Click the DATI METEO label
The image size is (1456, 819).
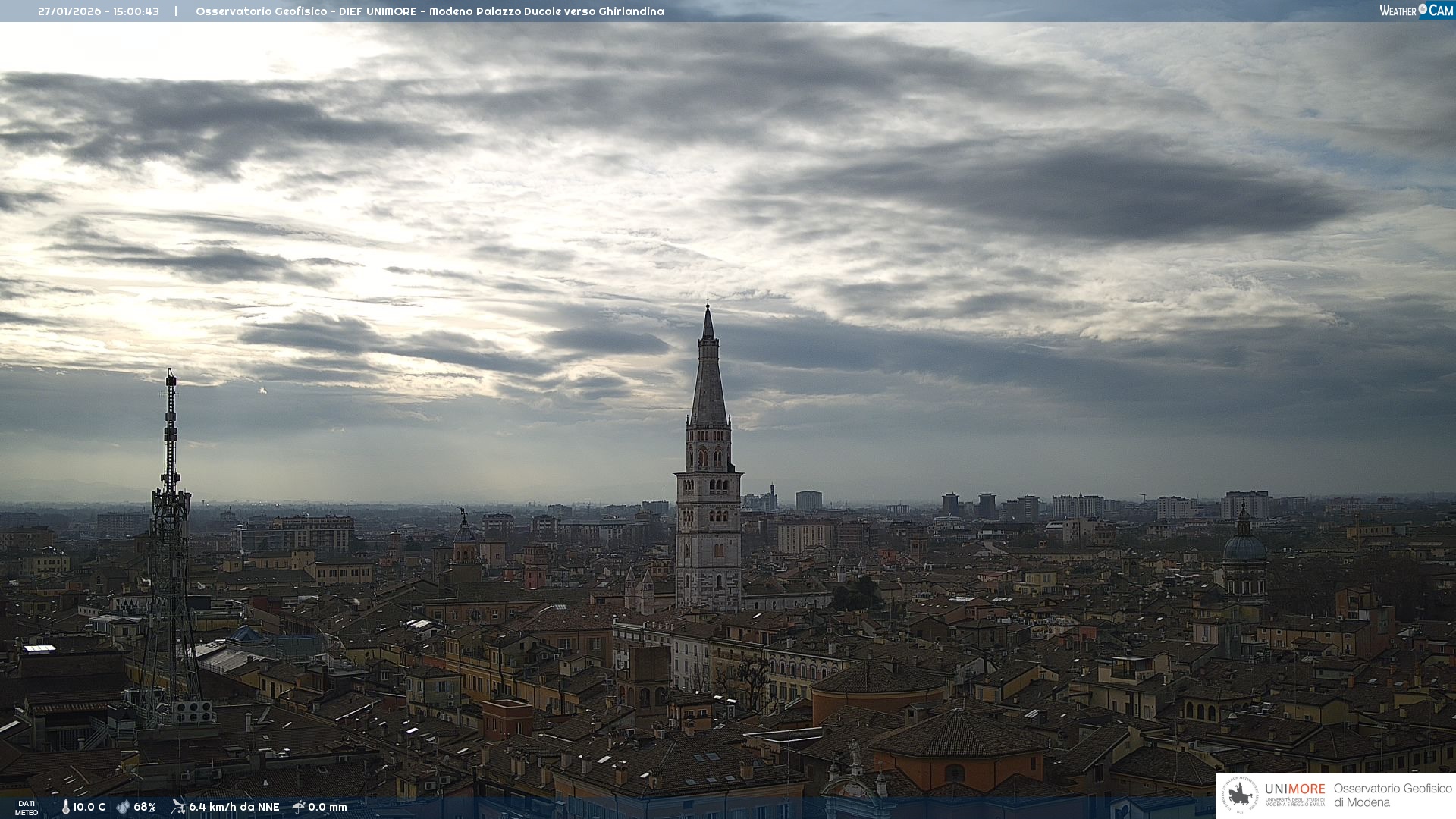(27, 808)
